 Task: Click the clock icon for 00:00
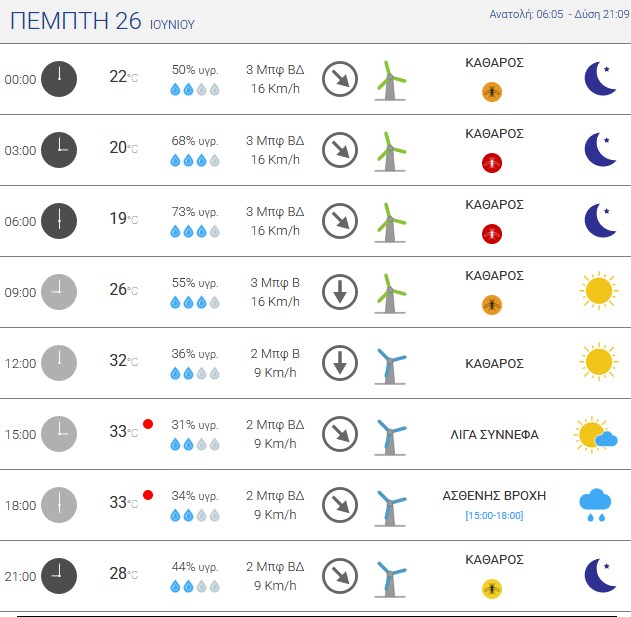[x=59, y=79]
